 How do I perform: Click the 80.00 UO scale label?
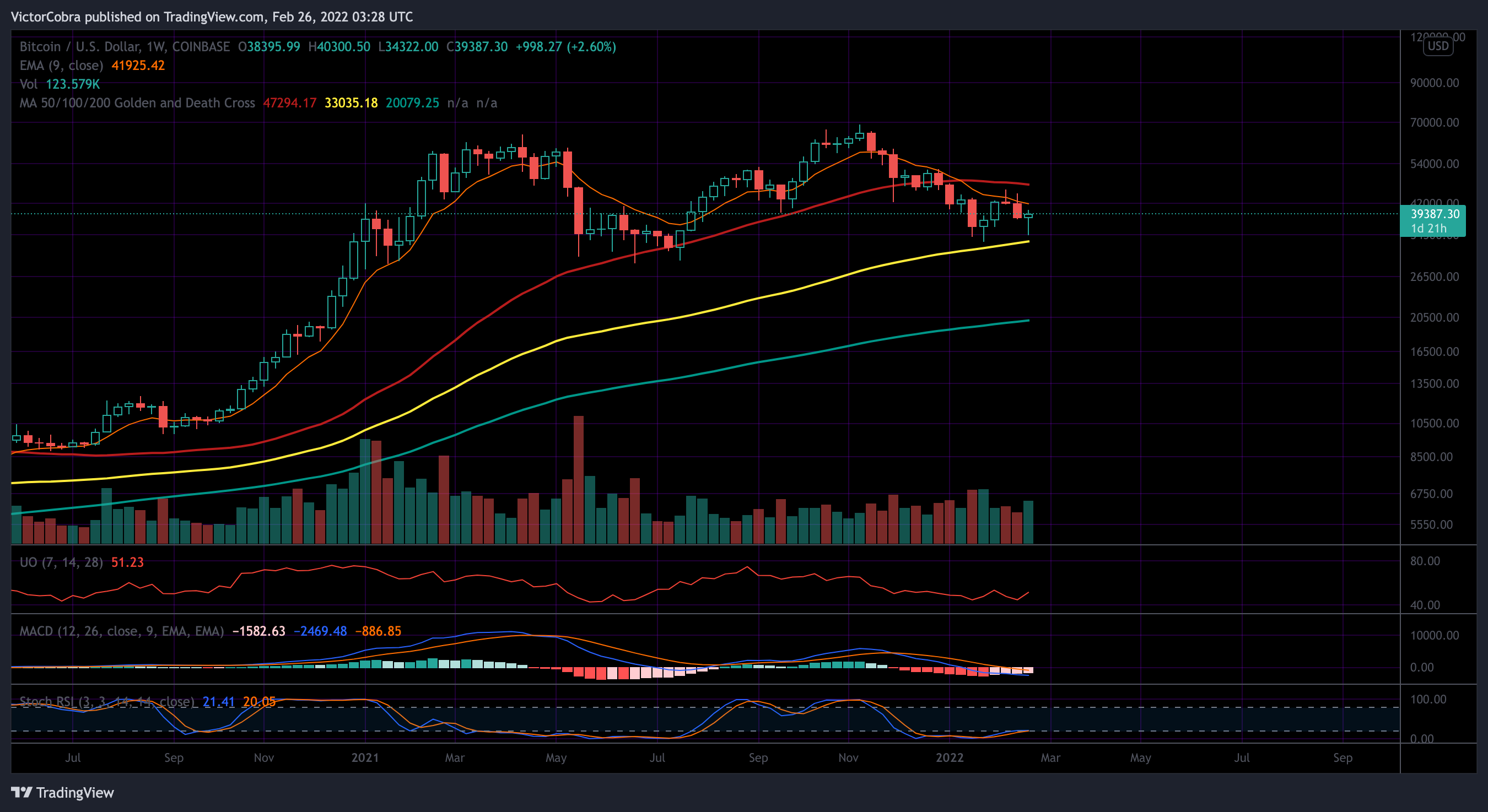[x=1425, y=561]
